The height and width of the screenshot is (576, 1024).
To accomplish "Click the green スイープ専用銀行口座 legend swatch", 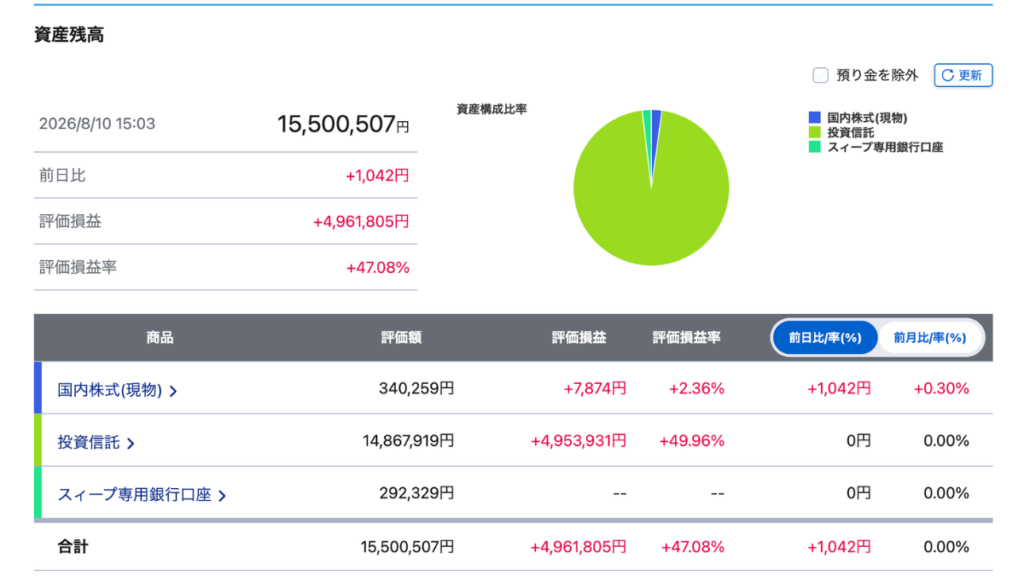I will click(814, 147).
